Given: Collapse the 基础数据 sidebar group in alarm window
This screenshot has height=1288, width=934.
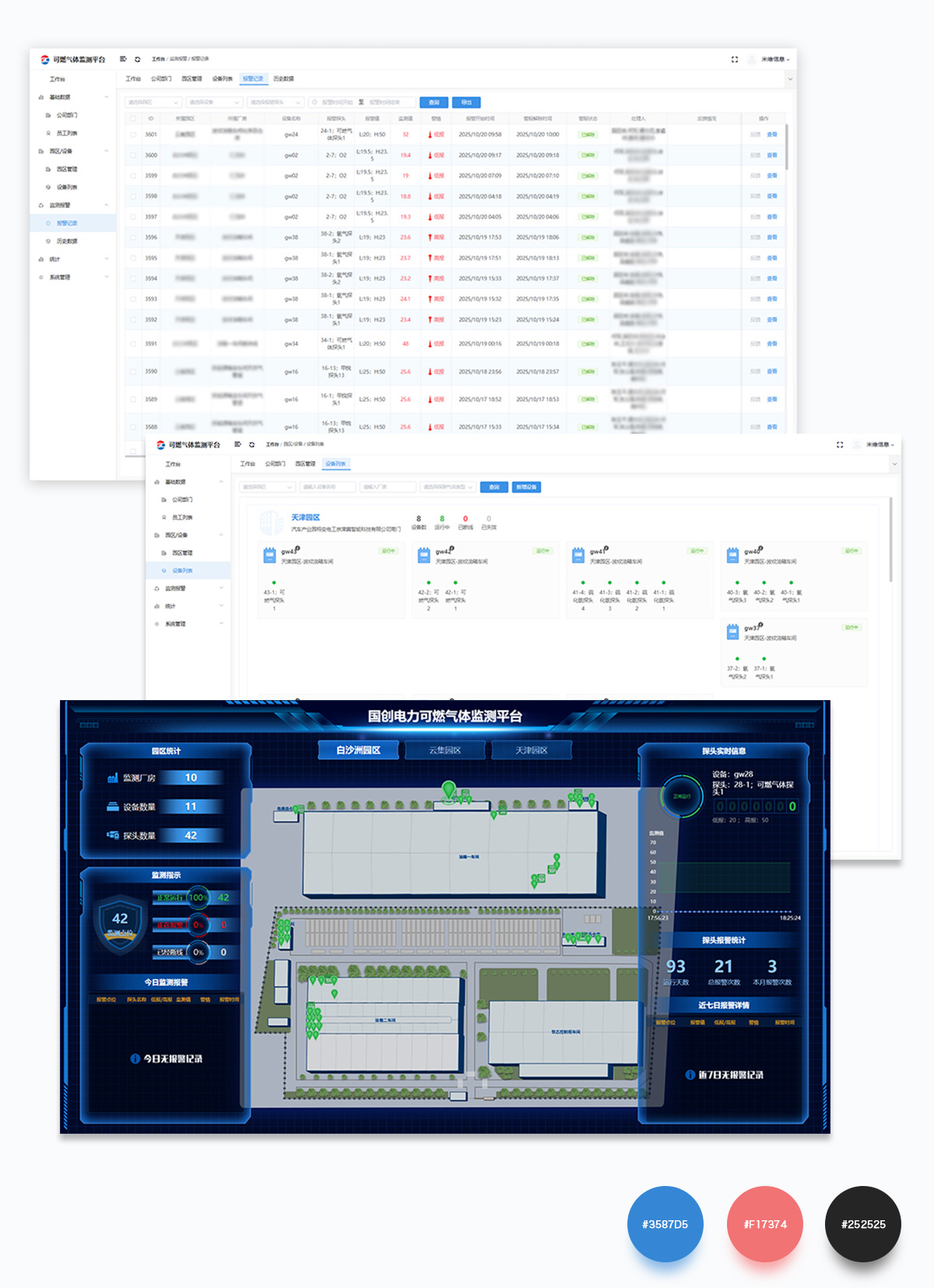Looking at the screenshot, I should coord(107,97).
